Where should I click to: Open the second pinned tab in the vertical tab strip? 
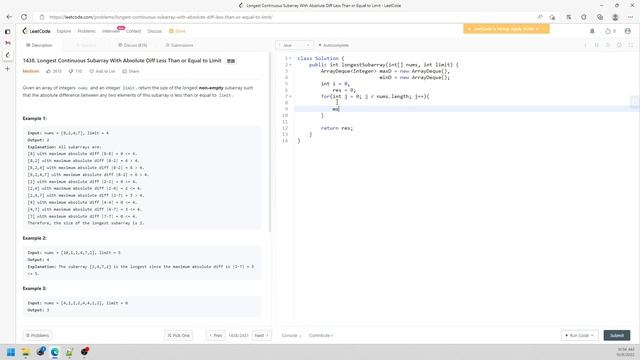[7, 43]
